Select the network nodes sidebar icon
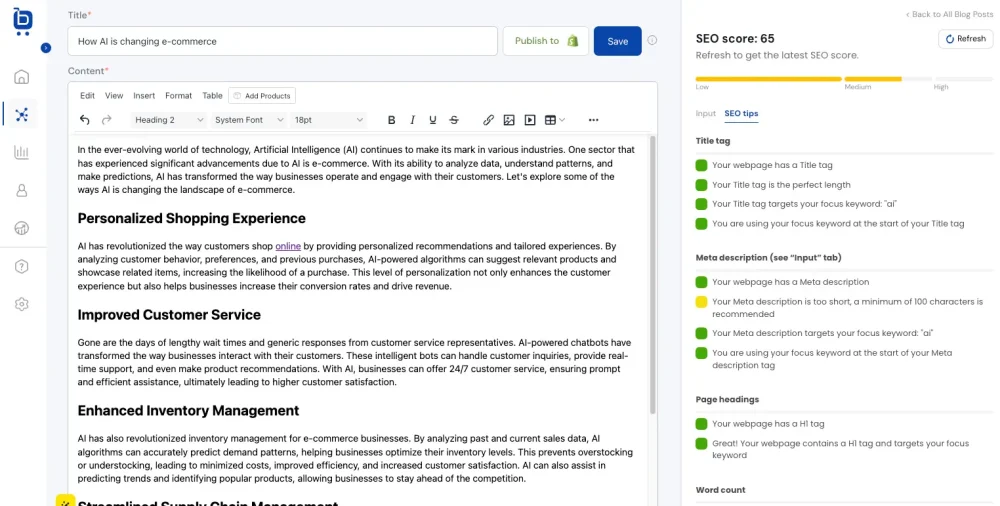 coord(22,115)
